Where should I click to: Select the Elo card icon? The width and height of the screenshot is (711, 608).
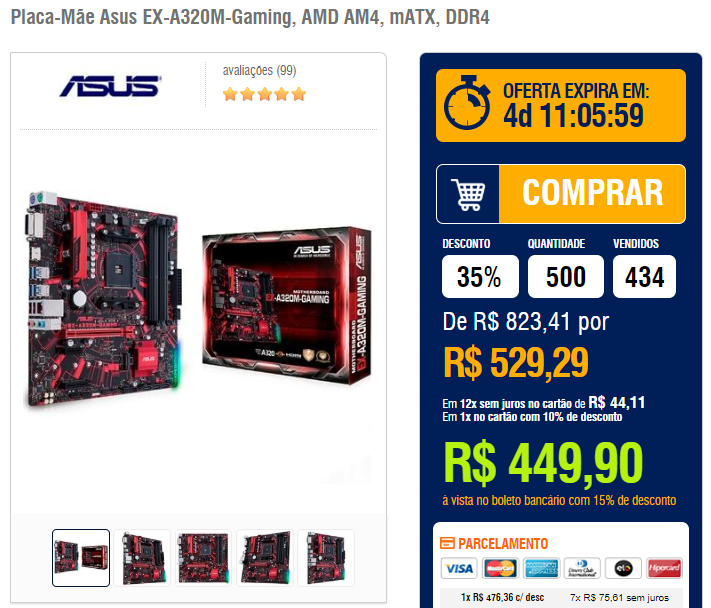(623, 568)
